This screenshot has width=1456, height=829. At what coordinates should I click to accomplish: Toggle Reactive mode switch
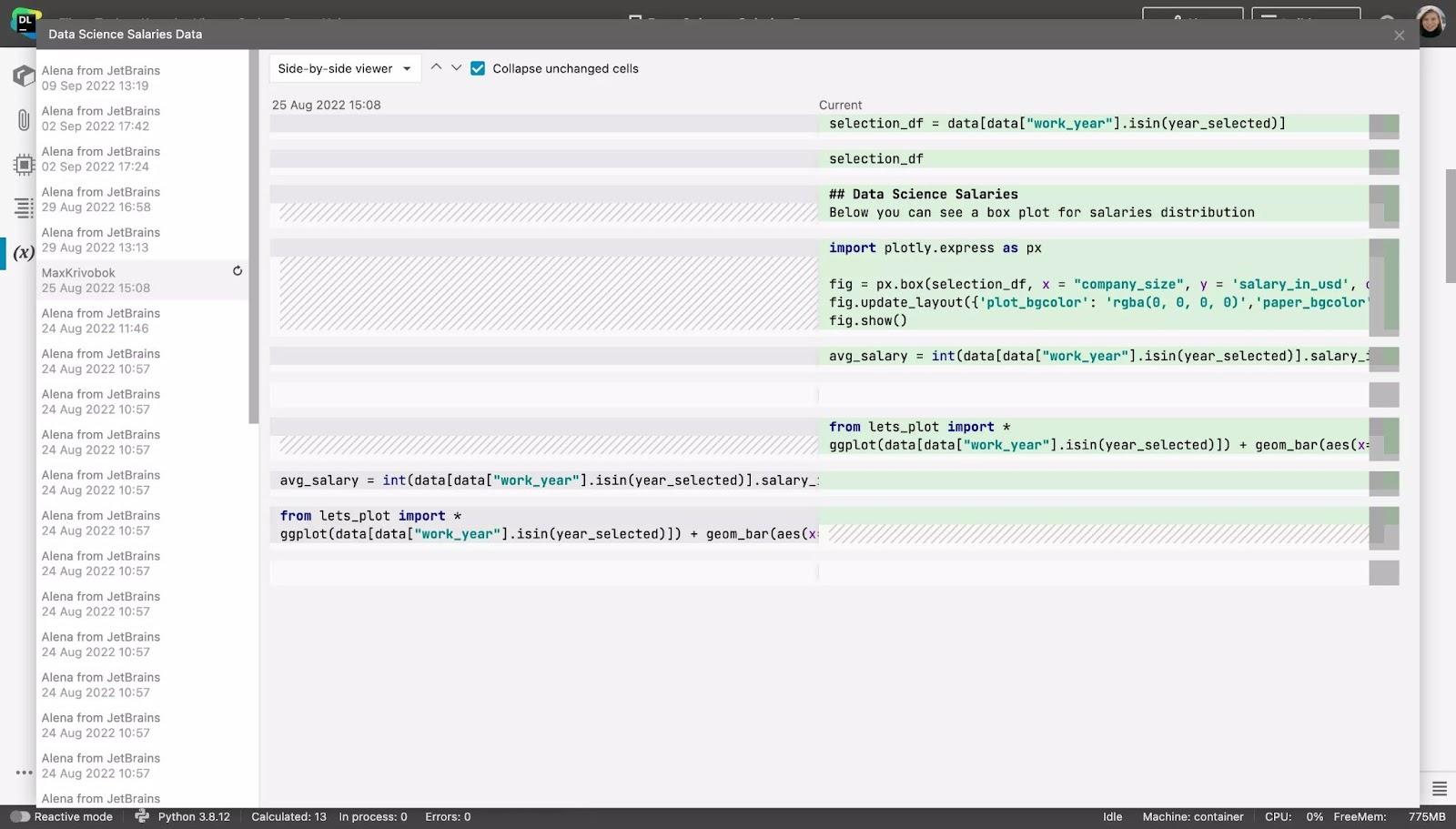point(20,816)
